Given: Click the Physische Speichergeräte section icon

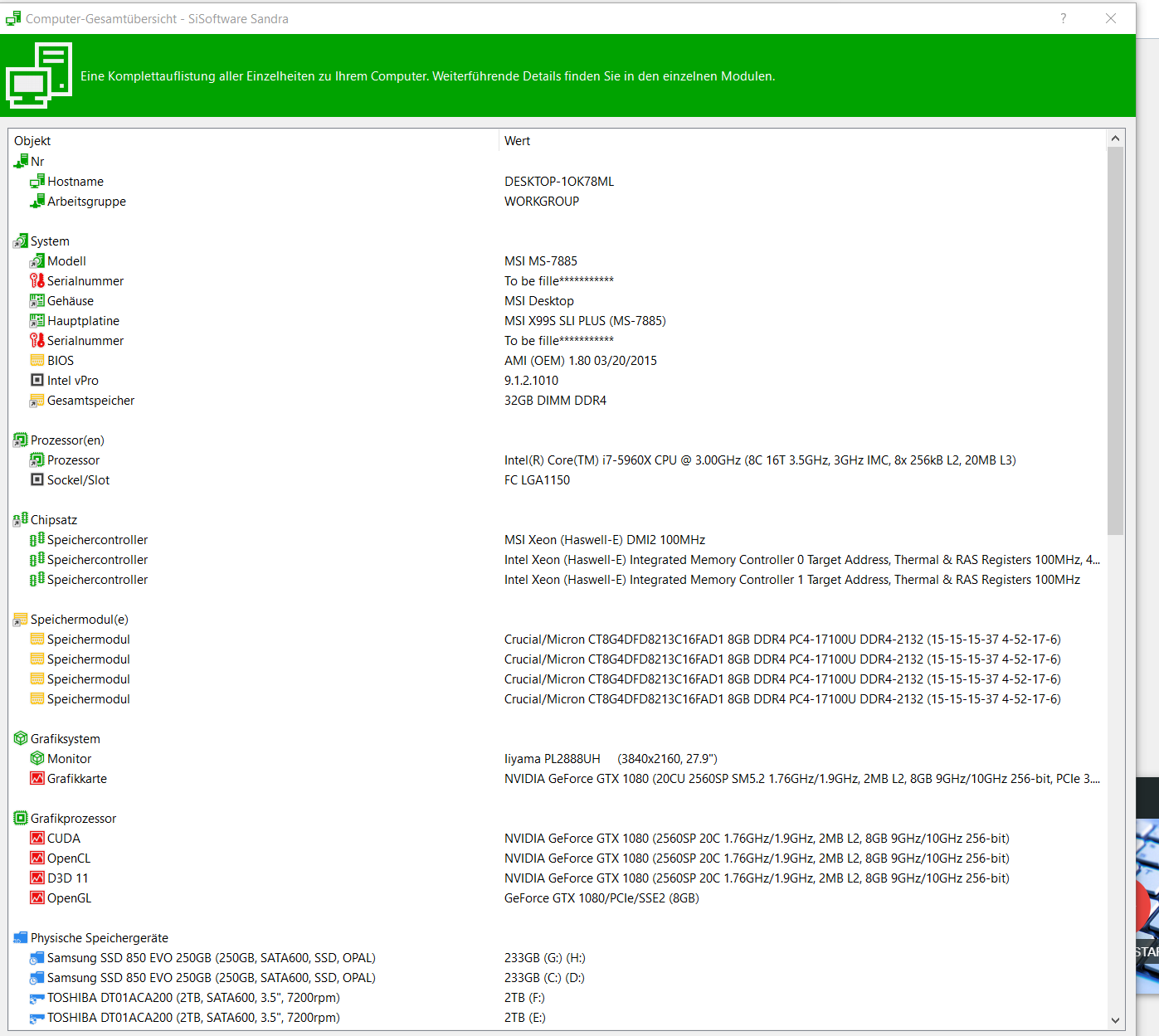Looking at the screenshot, I should click(x=21, y=937).
